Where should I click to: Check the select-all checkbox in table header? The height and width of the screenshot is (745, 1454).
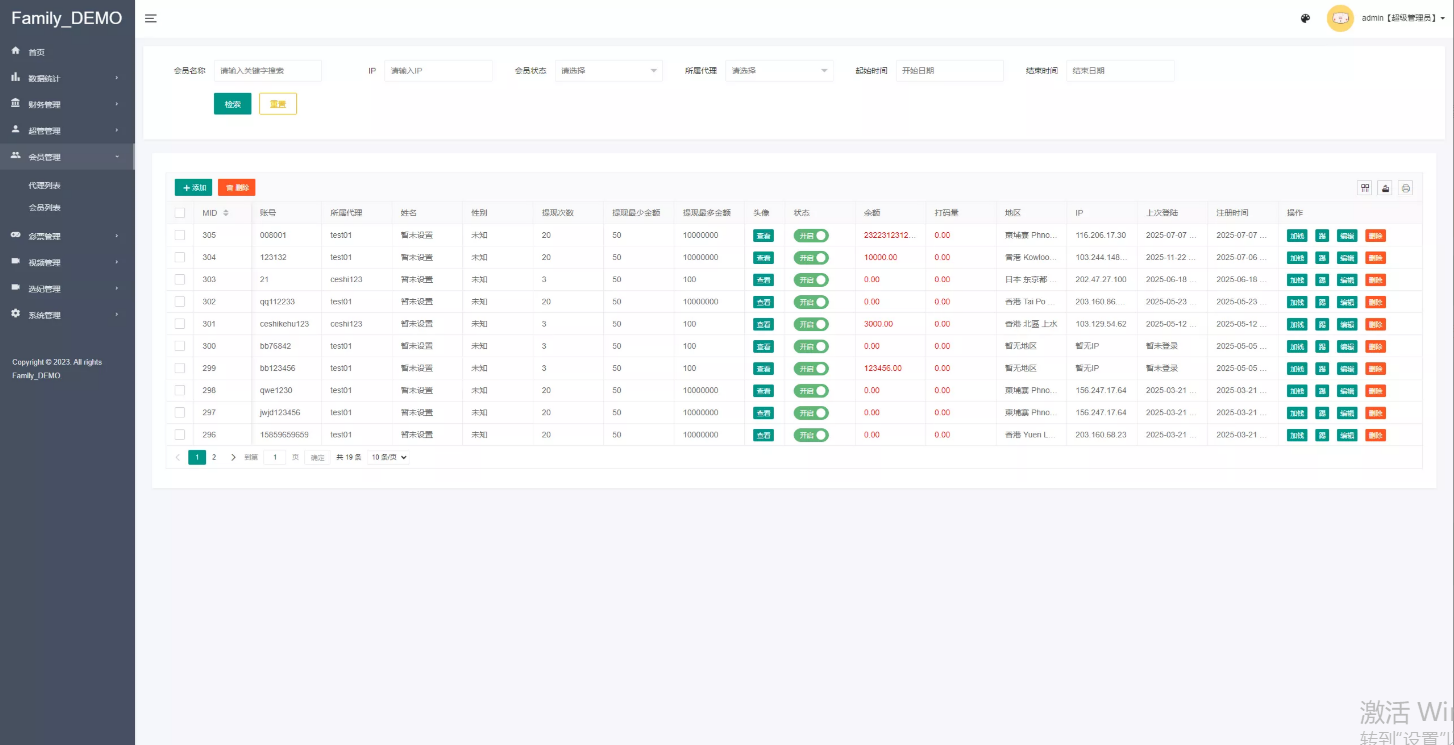click(x=180, y=213)
